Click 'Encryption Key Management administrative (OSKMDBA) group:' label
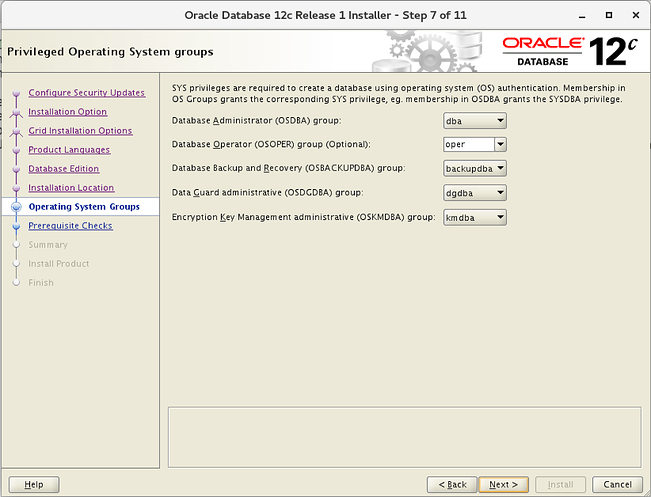 (303, 217)
